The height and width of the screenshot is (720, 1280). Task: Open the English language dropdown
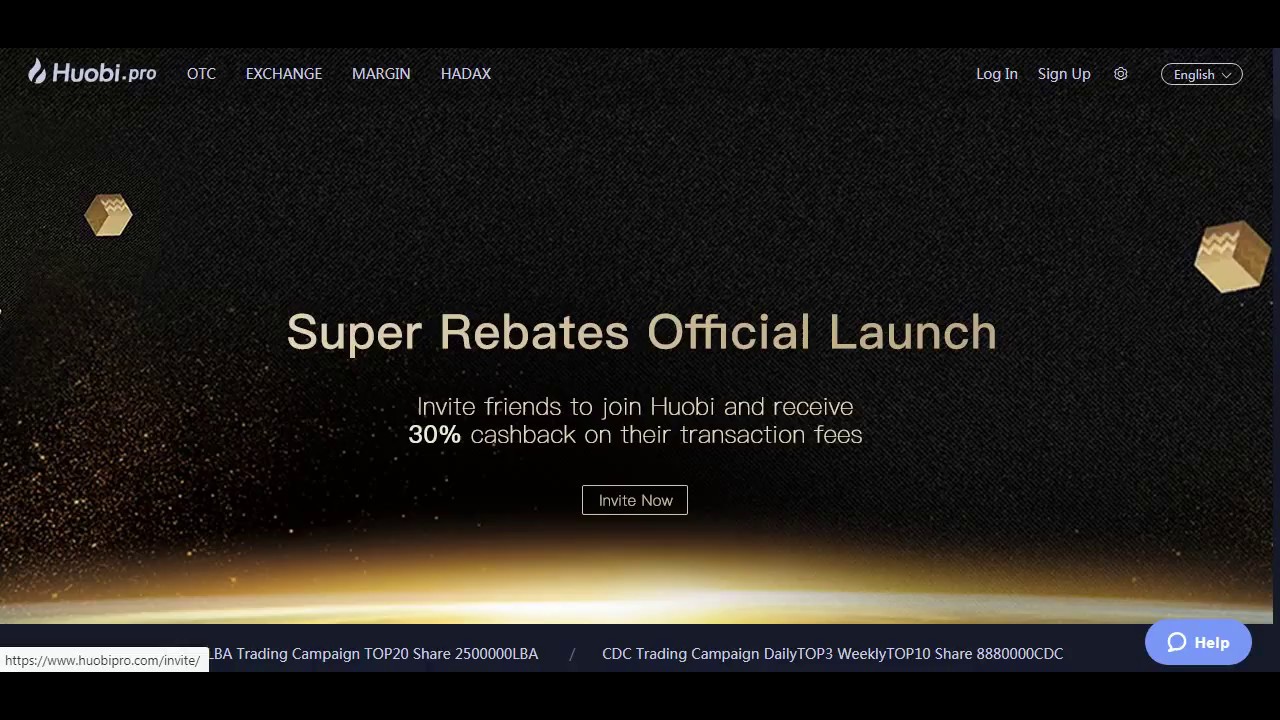click(1201, 74)
